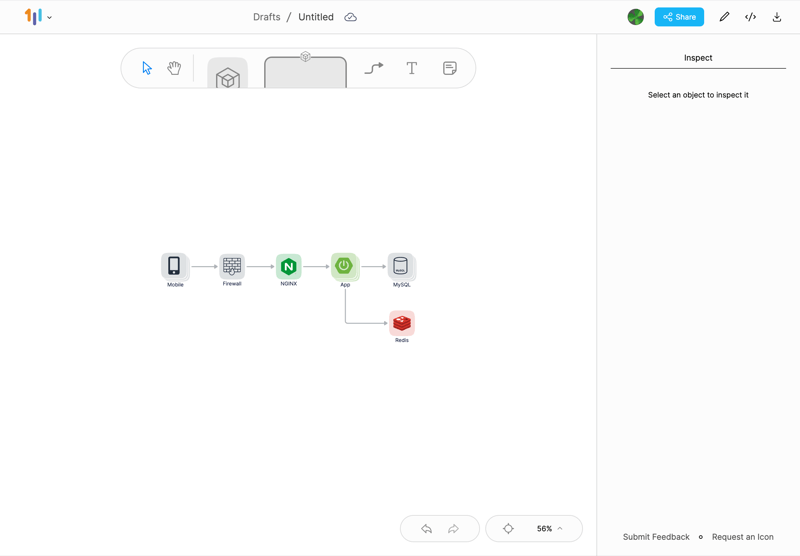Click the Untitled document title

coord(316,17)
